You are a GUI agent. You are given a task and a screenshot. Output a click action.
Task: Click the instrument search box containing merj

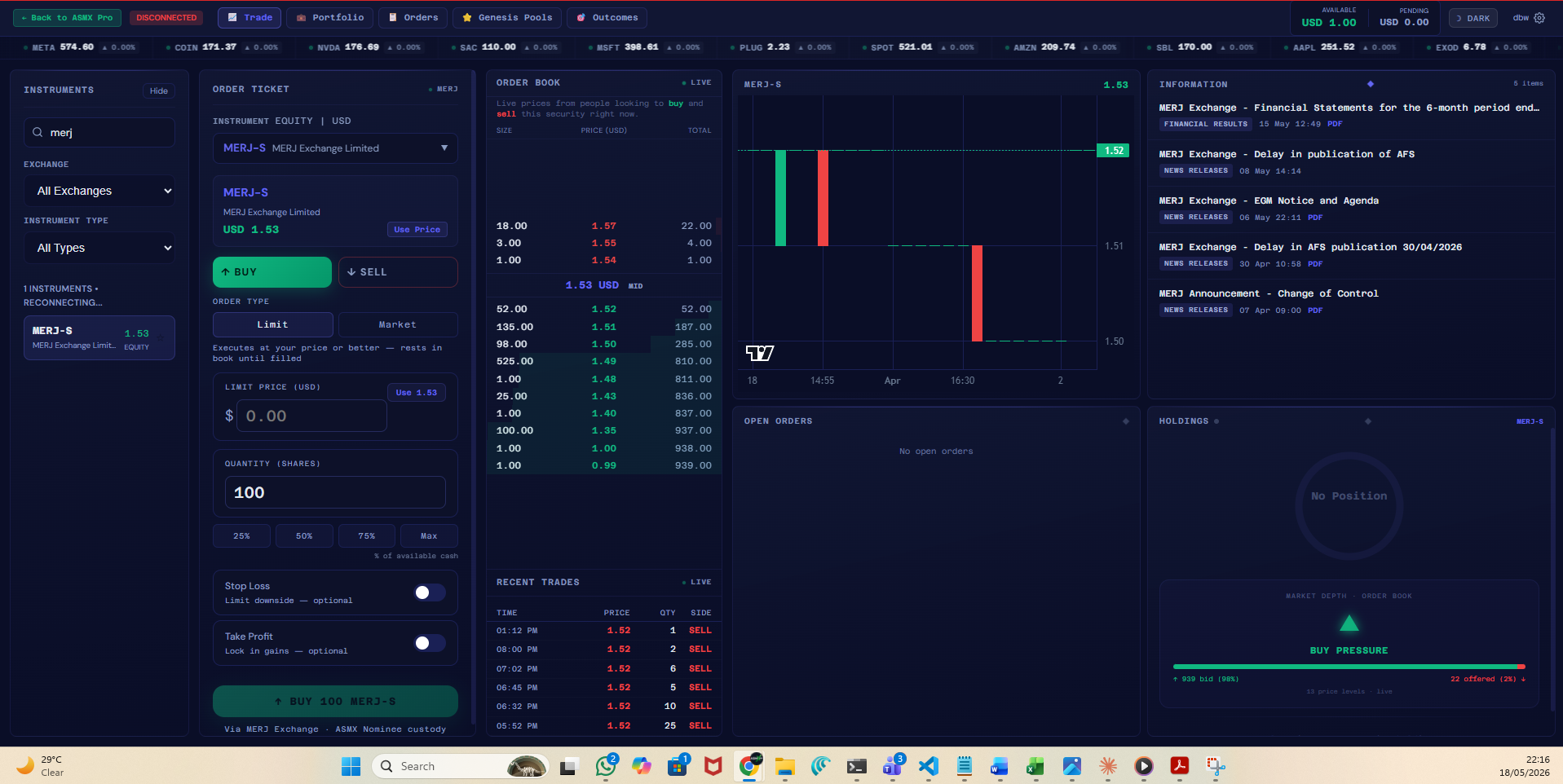[x=99, y=132]
